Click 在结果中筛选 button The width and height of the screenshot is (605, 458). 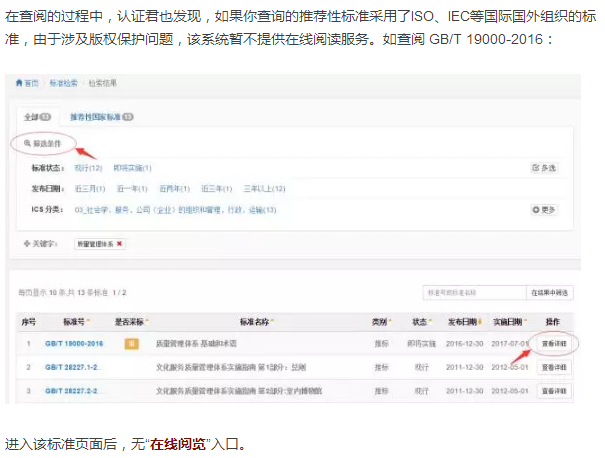(x=549, y=292)
